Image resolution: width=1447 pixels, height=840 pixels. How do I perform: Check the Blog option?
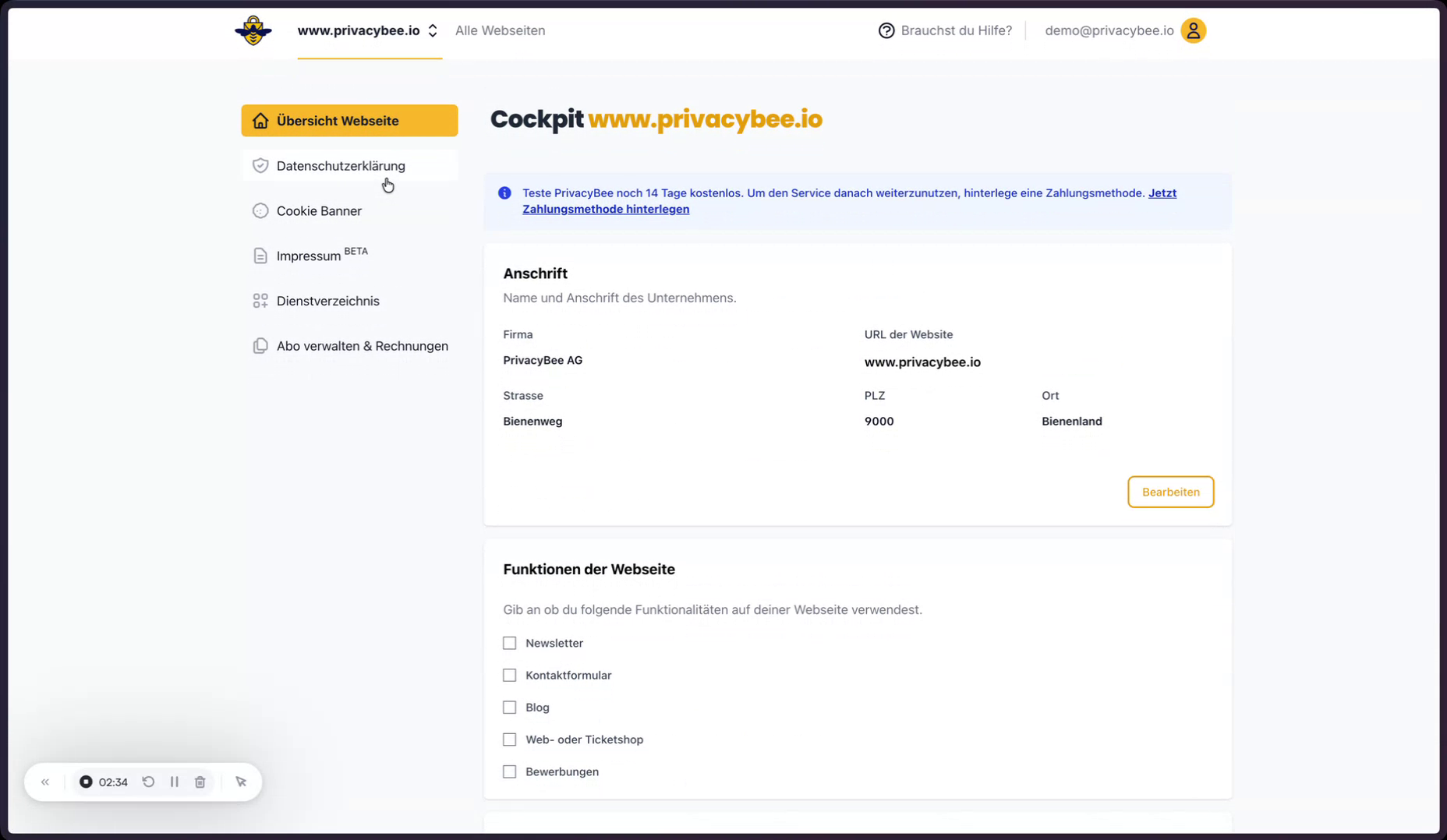(510, 708)
